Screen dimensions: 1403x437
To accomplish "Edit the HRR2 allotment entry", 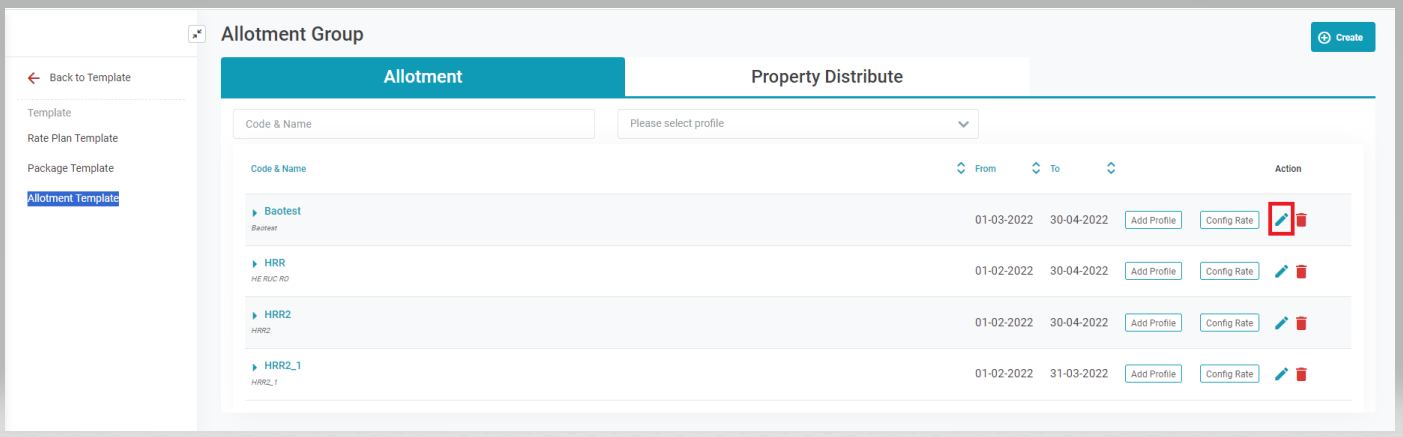I will point(1281,323).
